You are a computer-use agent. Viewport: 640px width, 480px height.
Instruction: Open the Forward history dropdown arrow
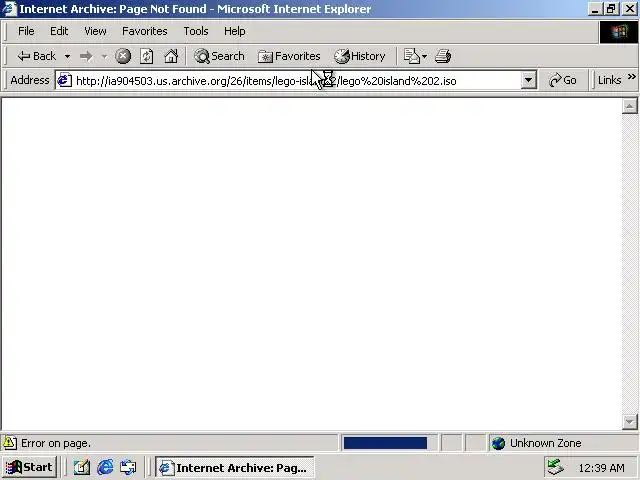pos(104,56)
